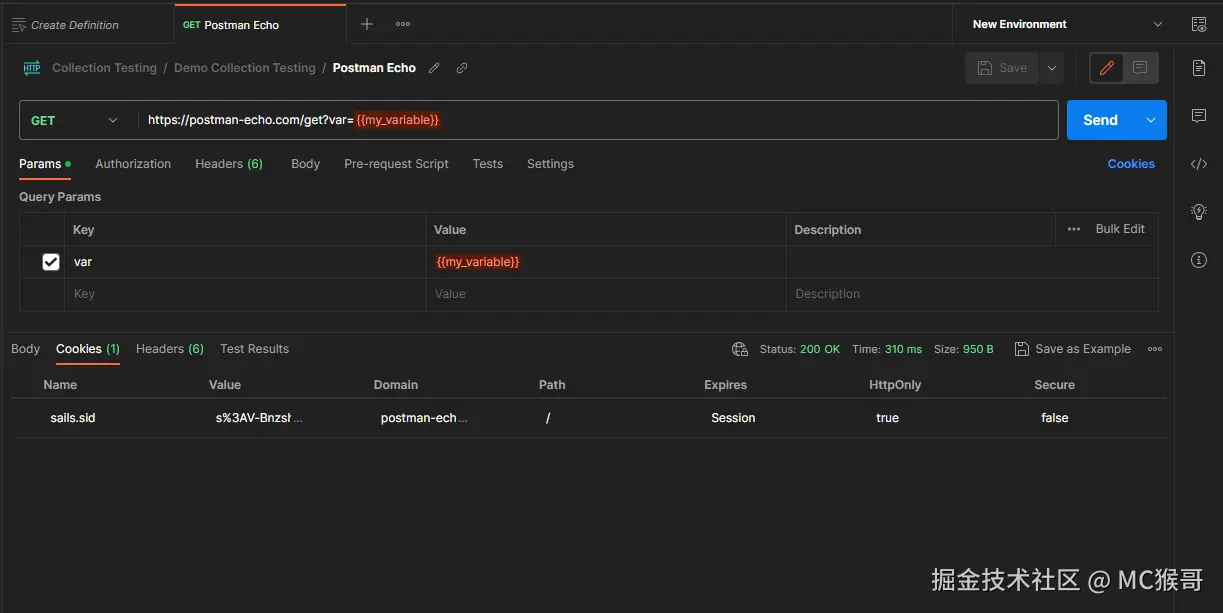Go to Collection Testing breadcrumb
The image size is (1223, 613).
(x=104, y=68)
